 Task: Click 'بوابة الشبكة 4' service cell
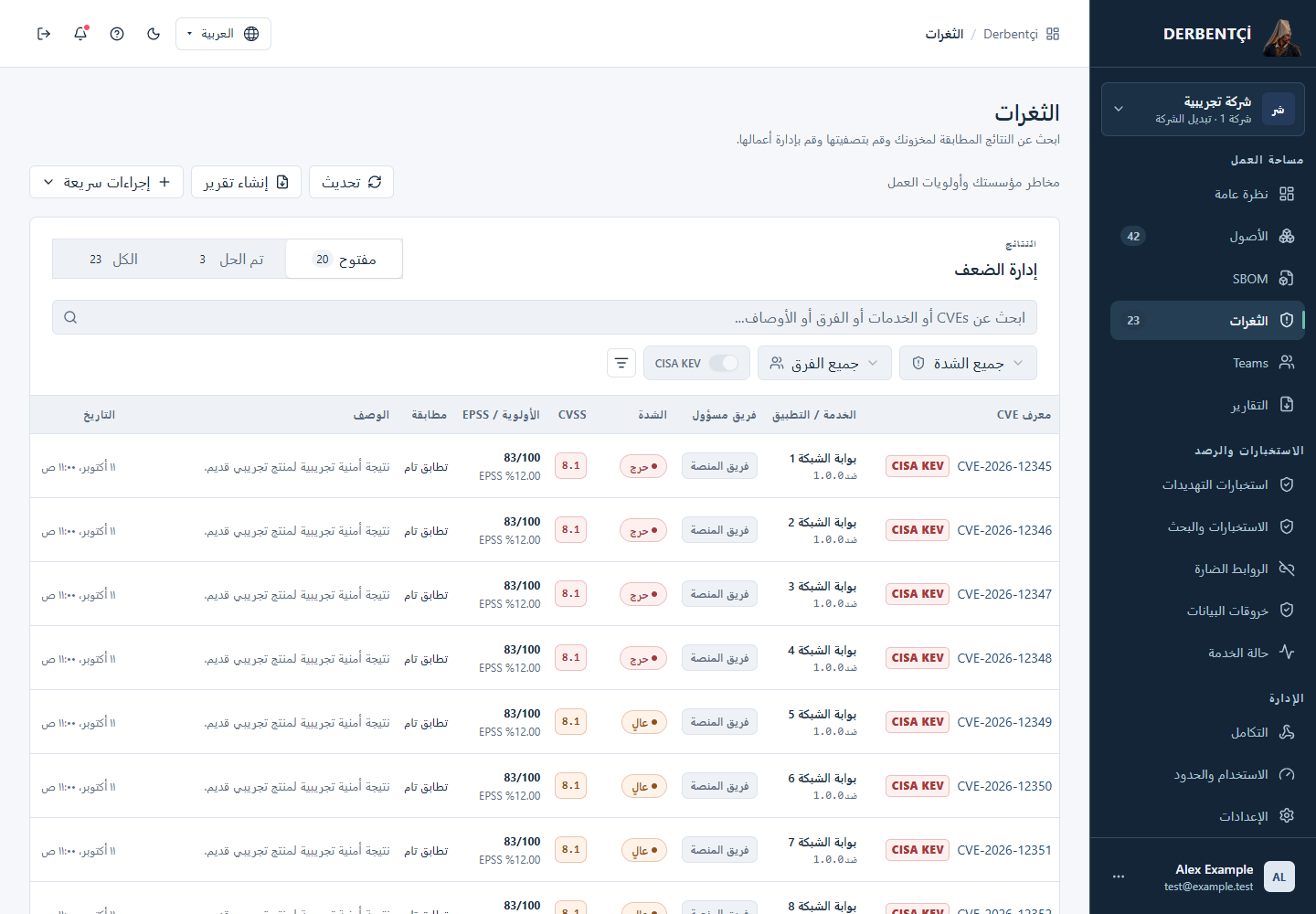coord(822,651)
